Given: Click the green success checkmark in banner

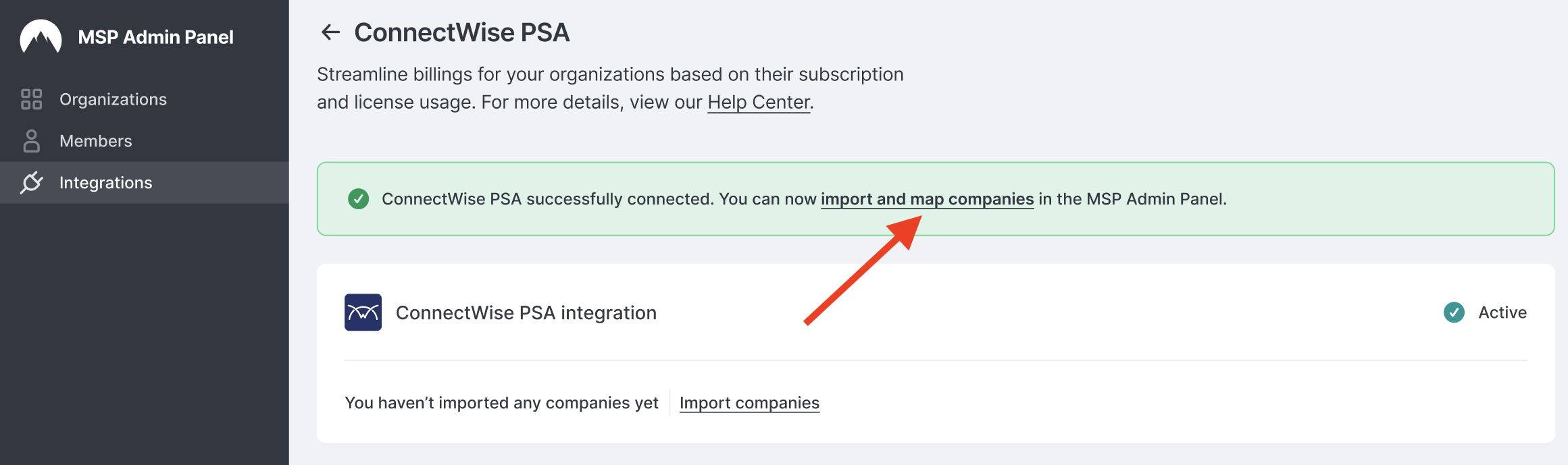Looking at the screenshot, I should (358, 198).
